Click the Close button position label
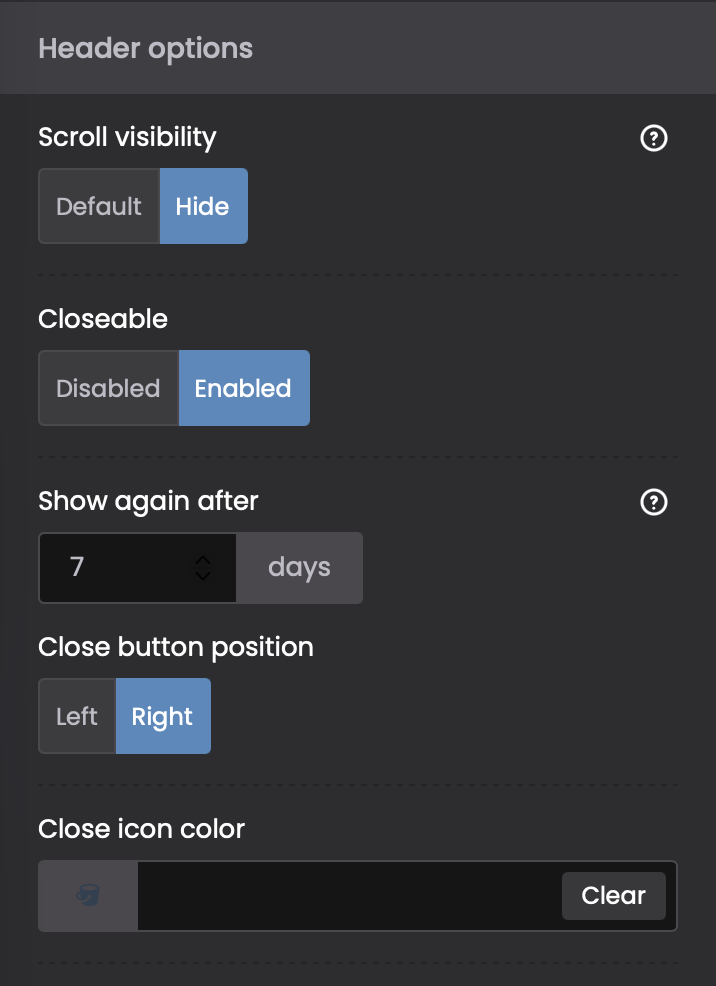Viewport: 716px width, 986px height. pos(176,647)
